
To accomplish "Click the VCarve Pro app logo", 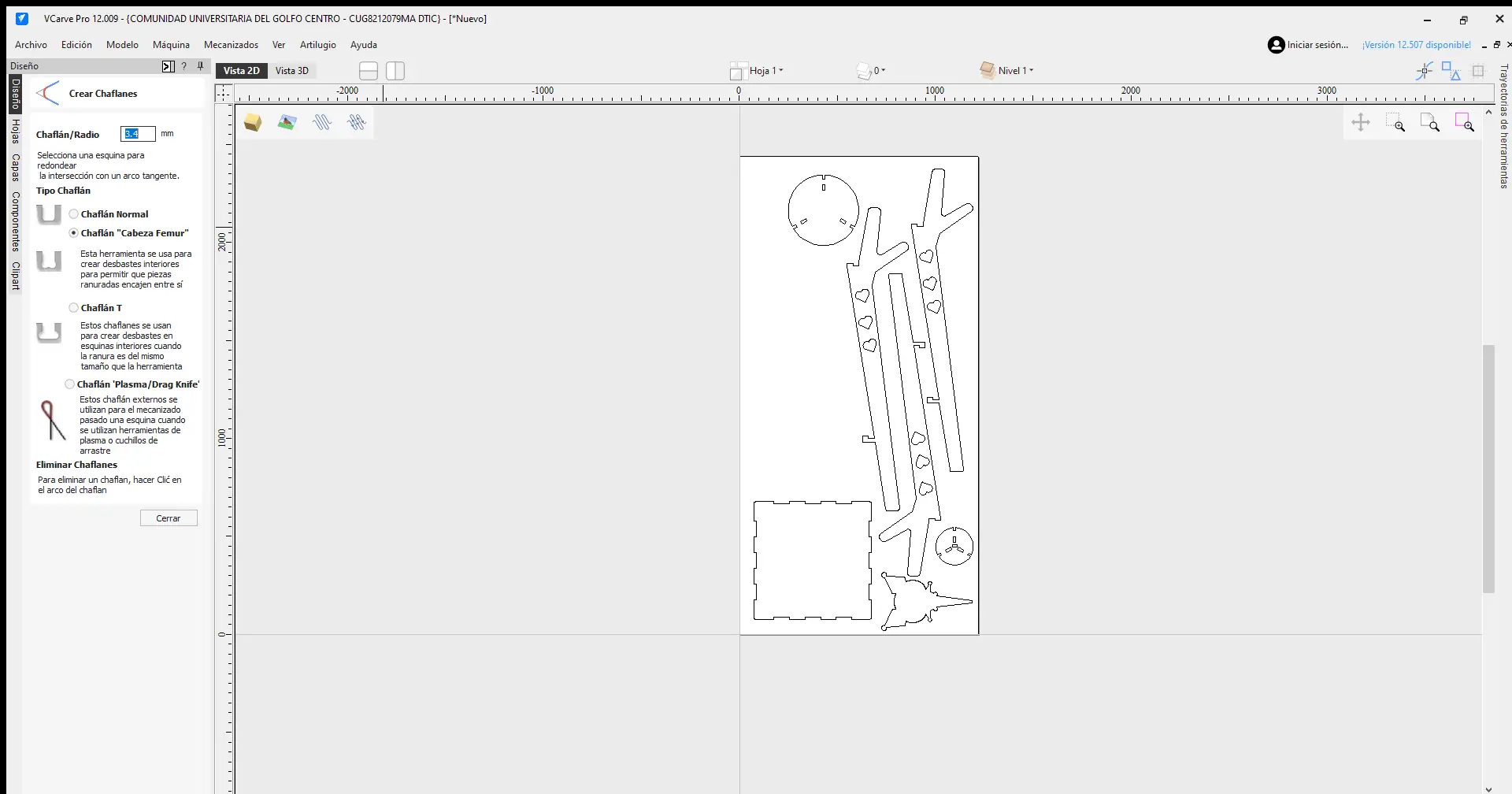I will (22, 18).
